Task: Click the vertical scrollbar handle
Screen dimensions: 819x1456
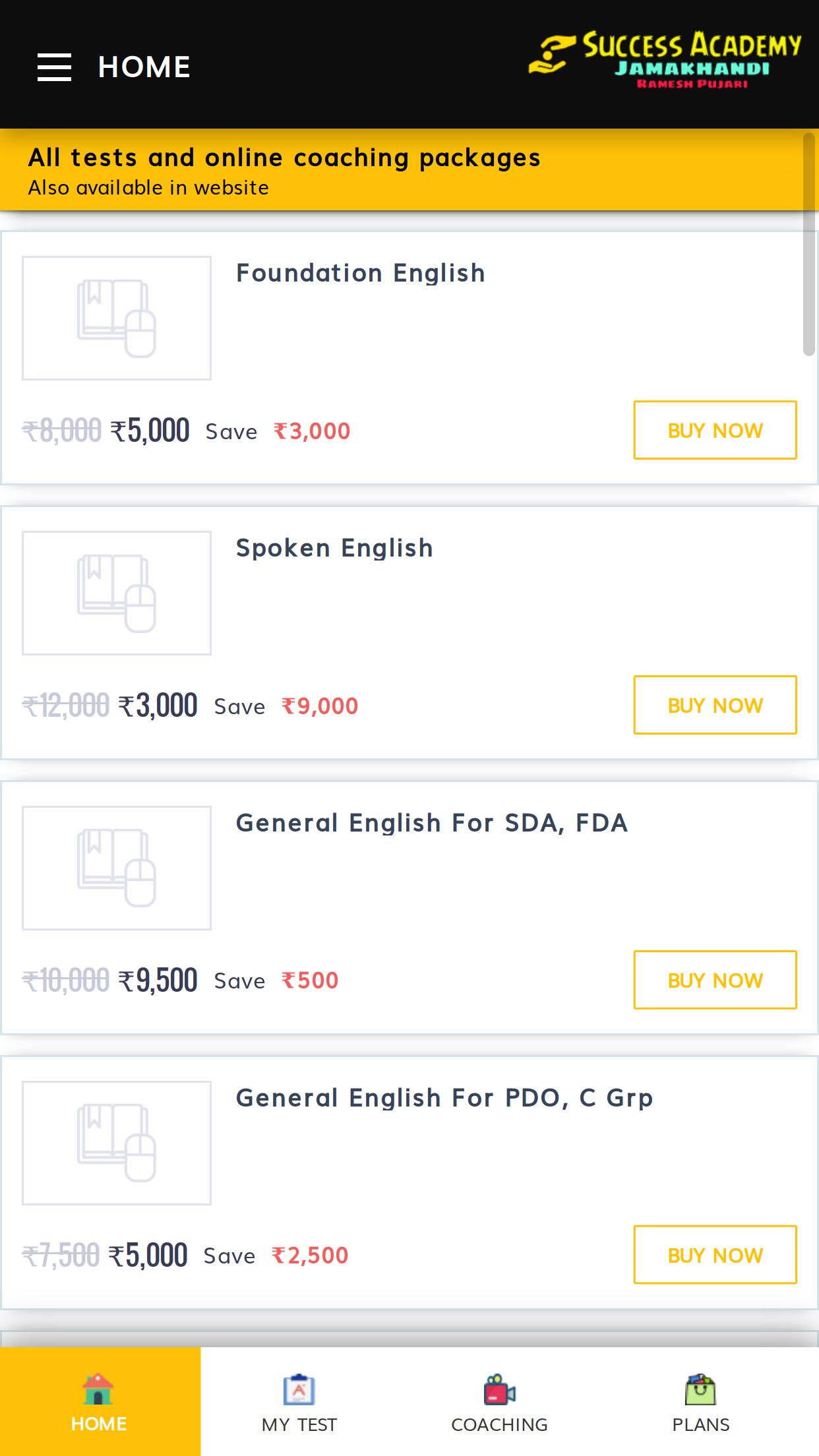Action: pos(809,244)
